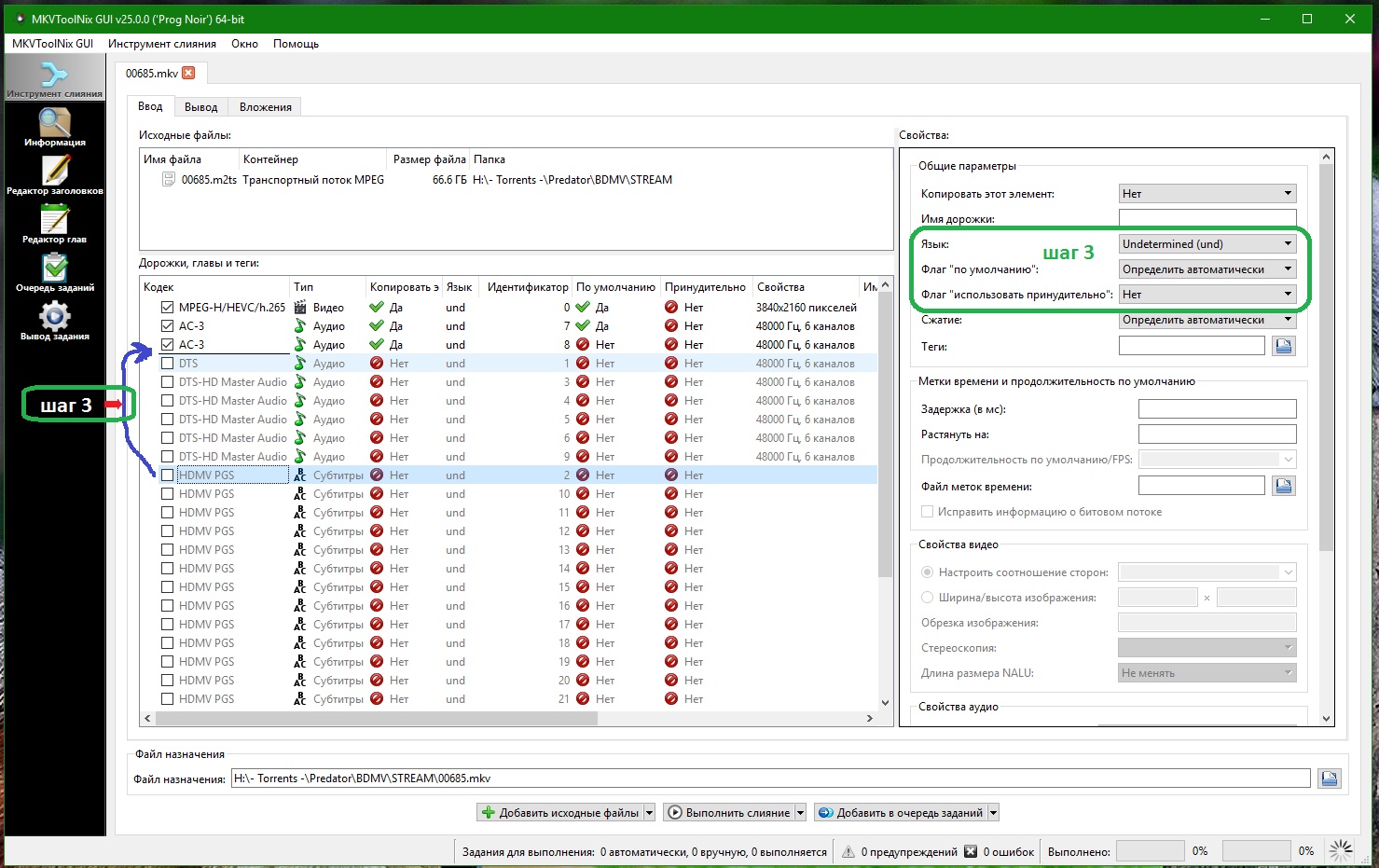This screenshot has height=868, width=1379.
Task: Click the browse icon next to Tags field
Action: [1283, 346]
